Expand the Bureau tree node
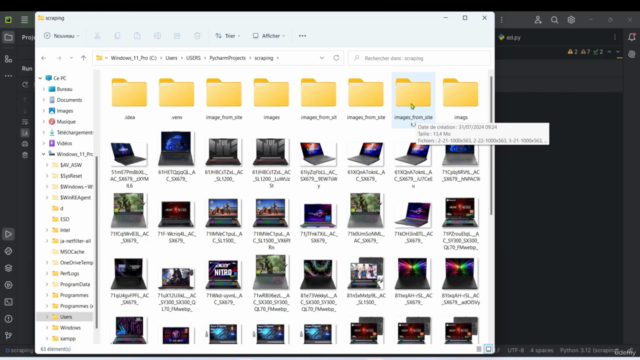Screen dimensions: 640x360 44,89
